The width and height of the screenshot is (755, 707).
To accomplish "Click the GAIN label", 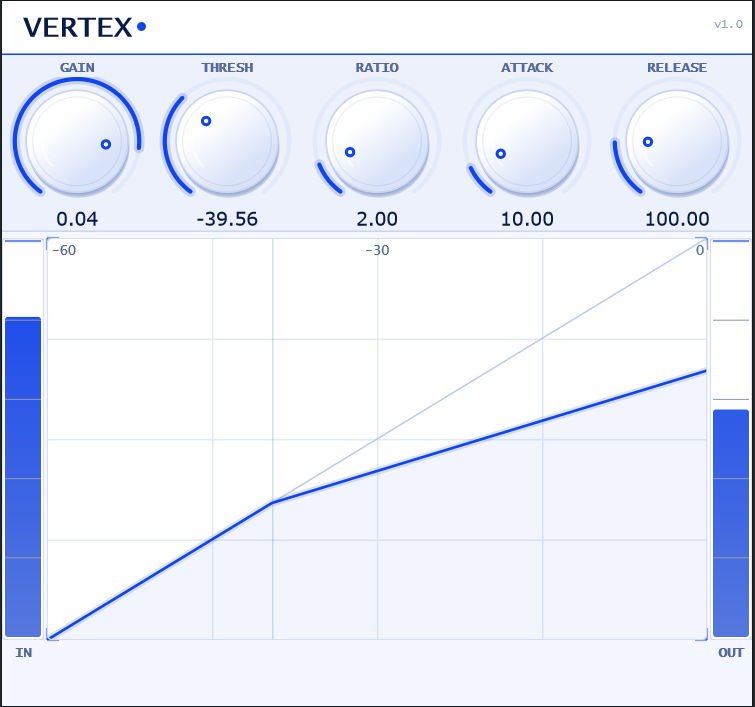I will tap(77, 67).
